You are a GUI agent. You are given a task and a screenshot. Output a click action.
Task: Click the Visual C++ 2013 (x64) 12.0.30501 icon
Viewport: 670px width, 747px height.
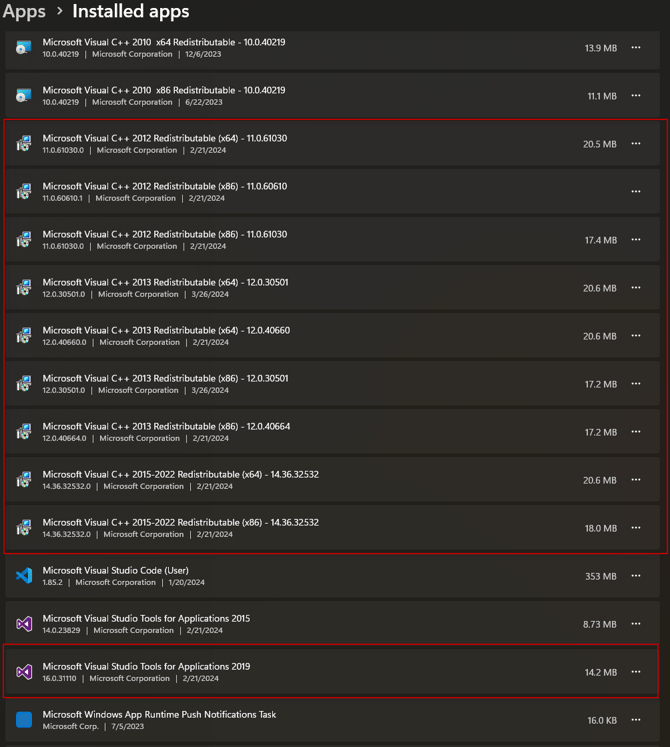click(24, 288)
